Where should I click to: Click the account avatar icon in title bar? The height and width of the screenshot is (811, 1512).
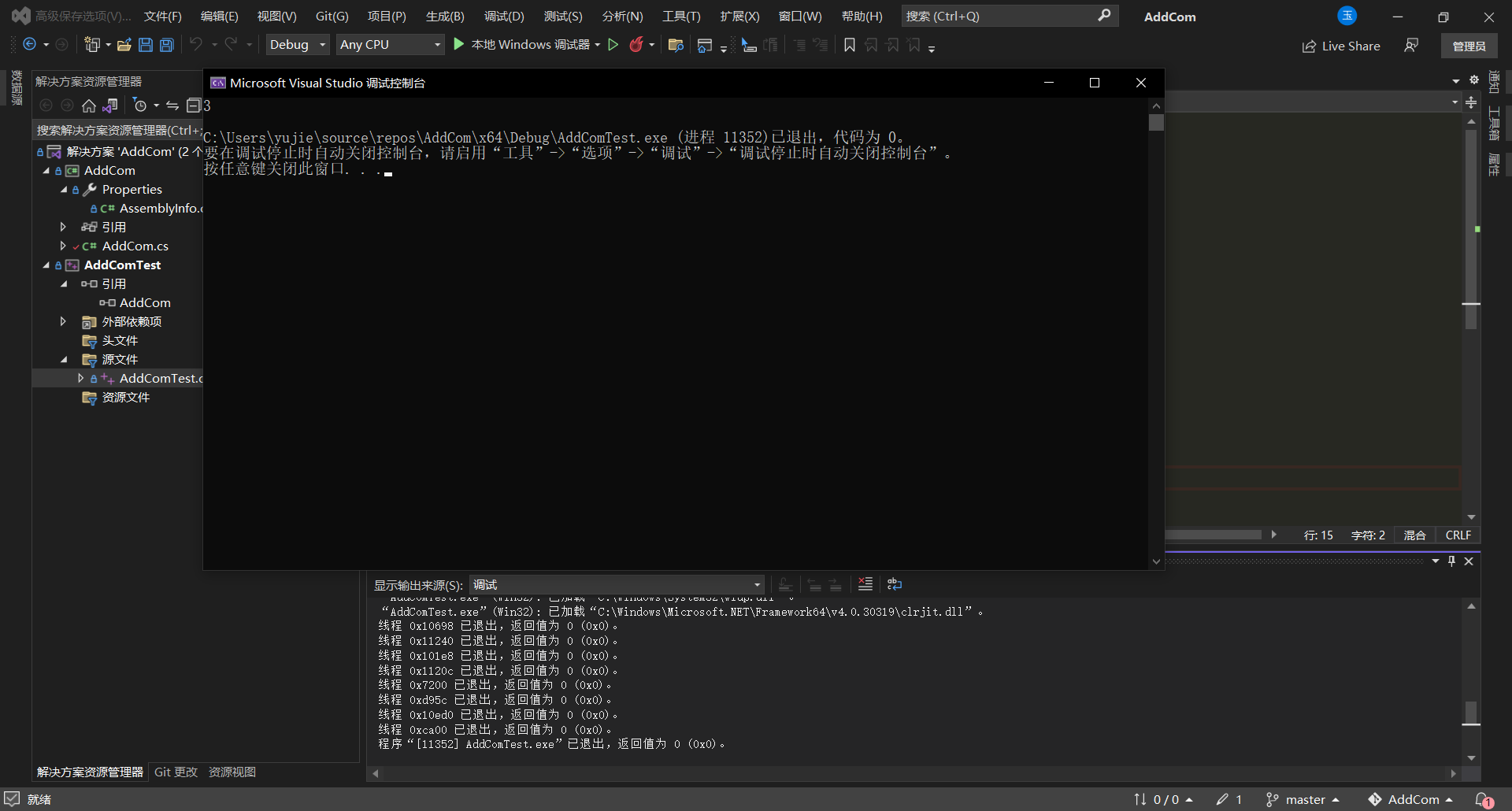pos(1347,16)
